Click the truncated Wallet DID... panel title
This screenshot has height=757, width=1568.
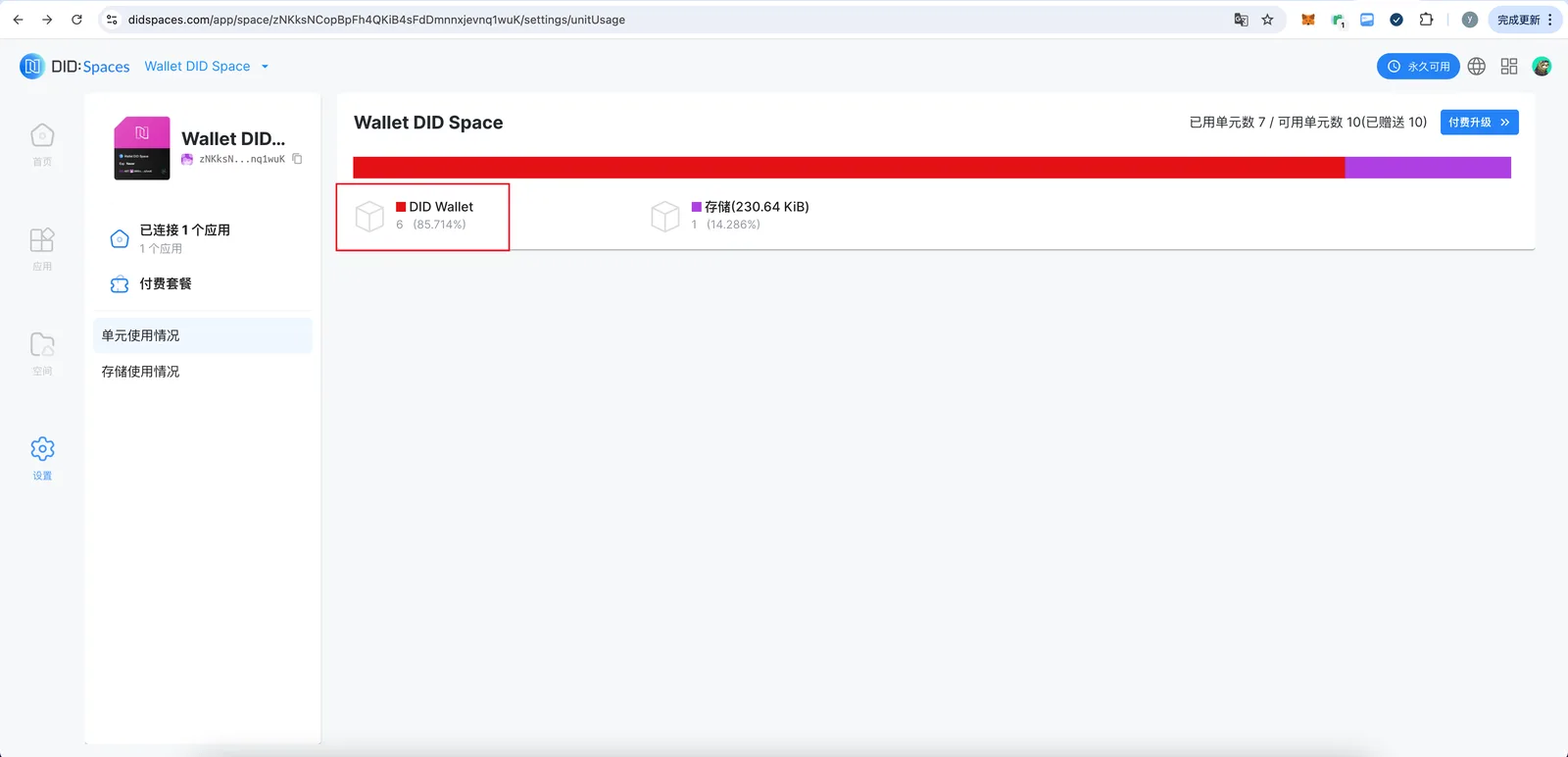[x=233, y=138]
